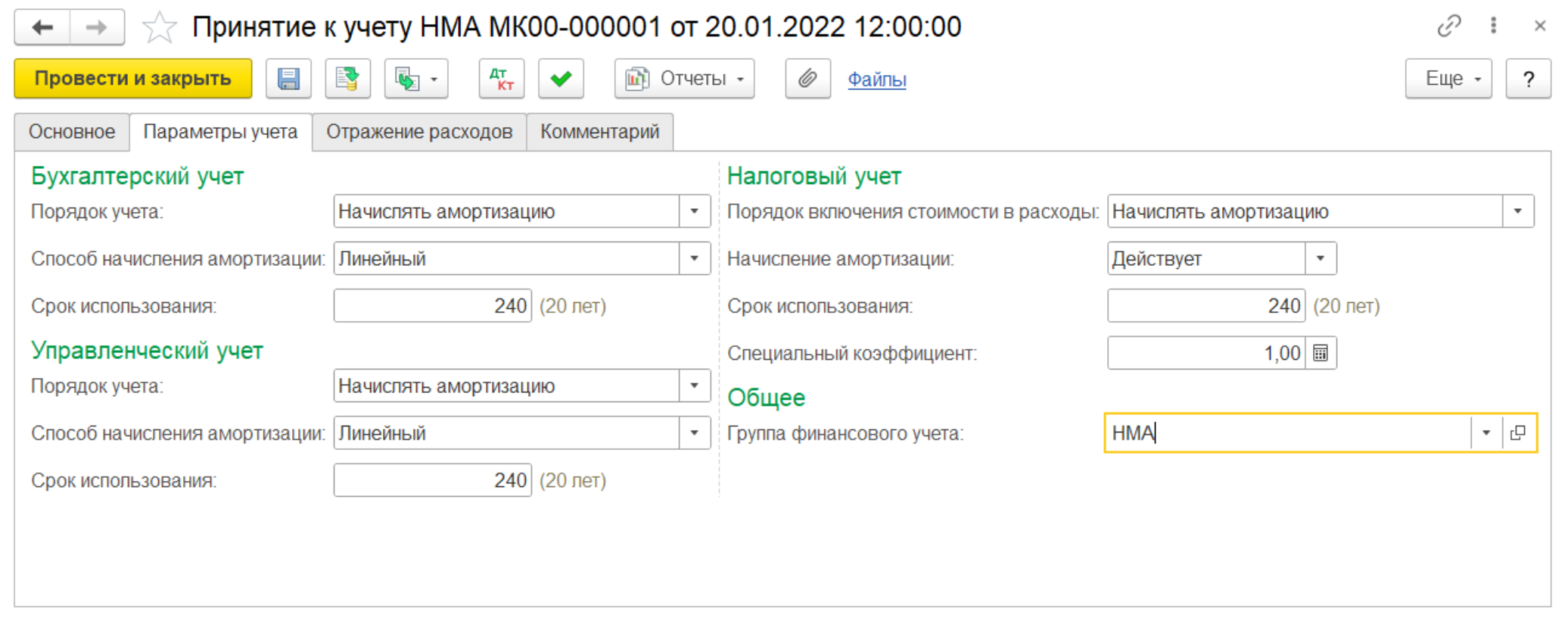Copy link to this document
Viewport: 1568px width, 618px height.
point(1448,27)
